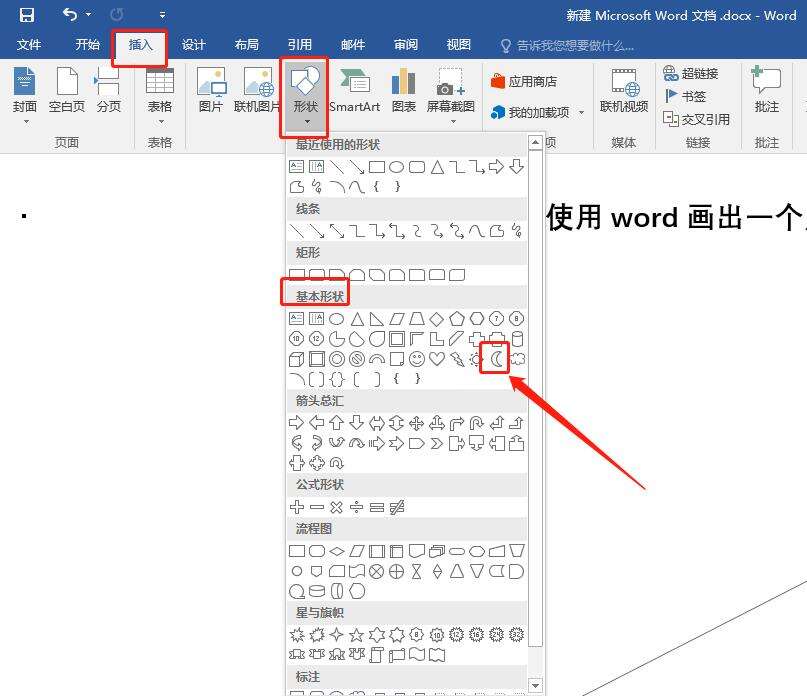807x696 pixels.
Task: Select the 4-point star in 星与旗帜
Action: click(x=336, y=635)
